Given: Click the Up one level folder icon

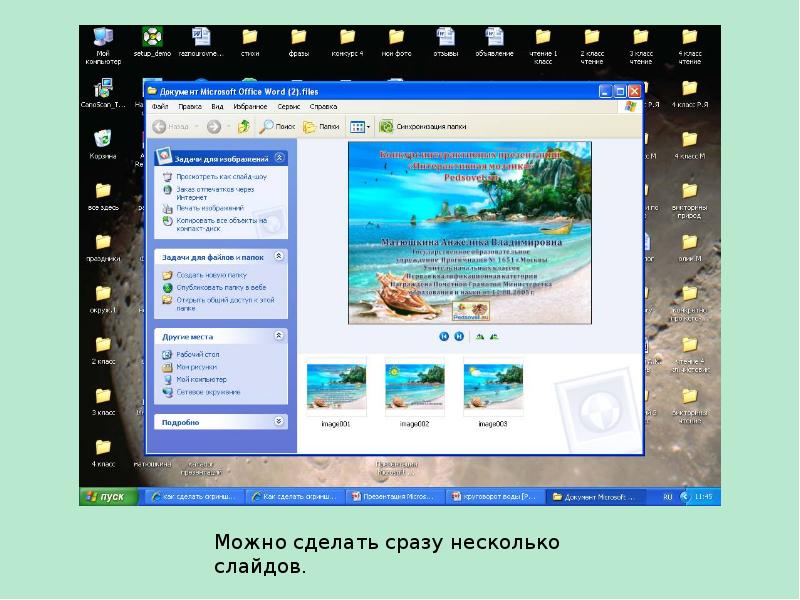Looking at the screenshot, I should click(243, 127).
